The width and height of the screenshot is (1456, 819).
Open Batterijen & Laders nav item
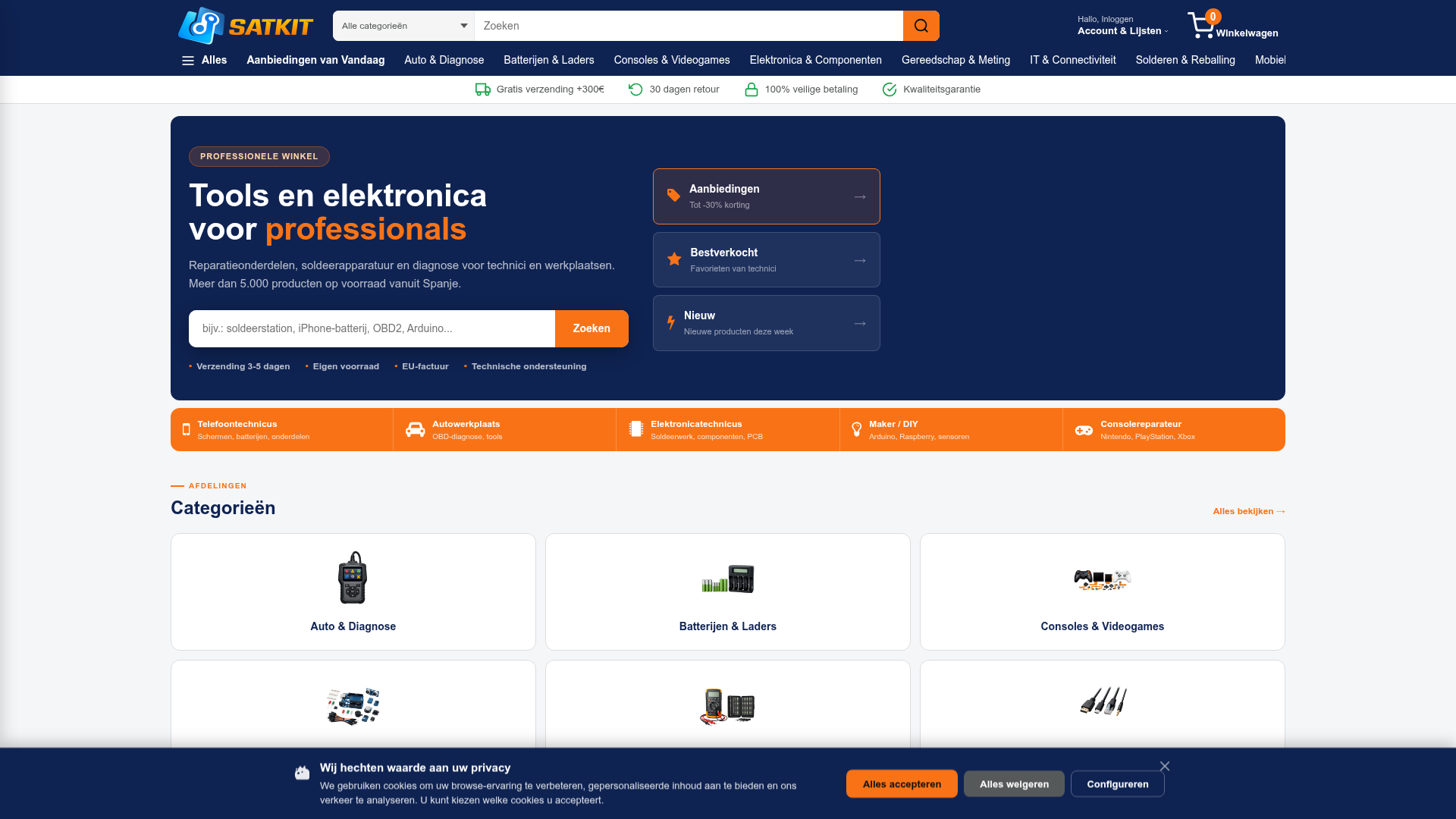[x=548, y=60]
